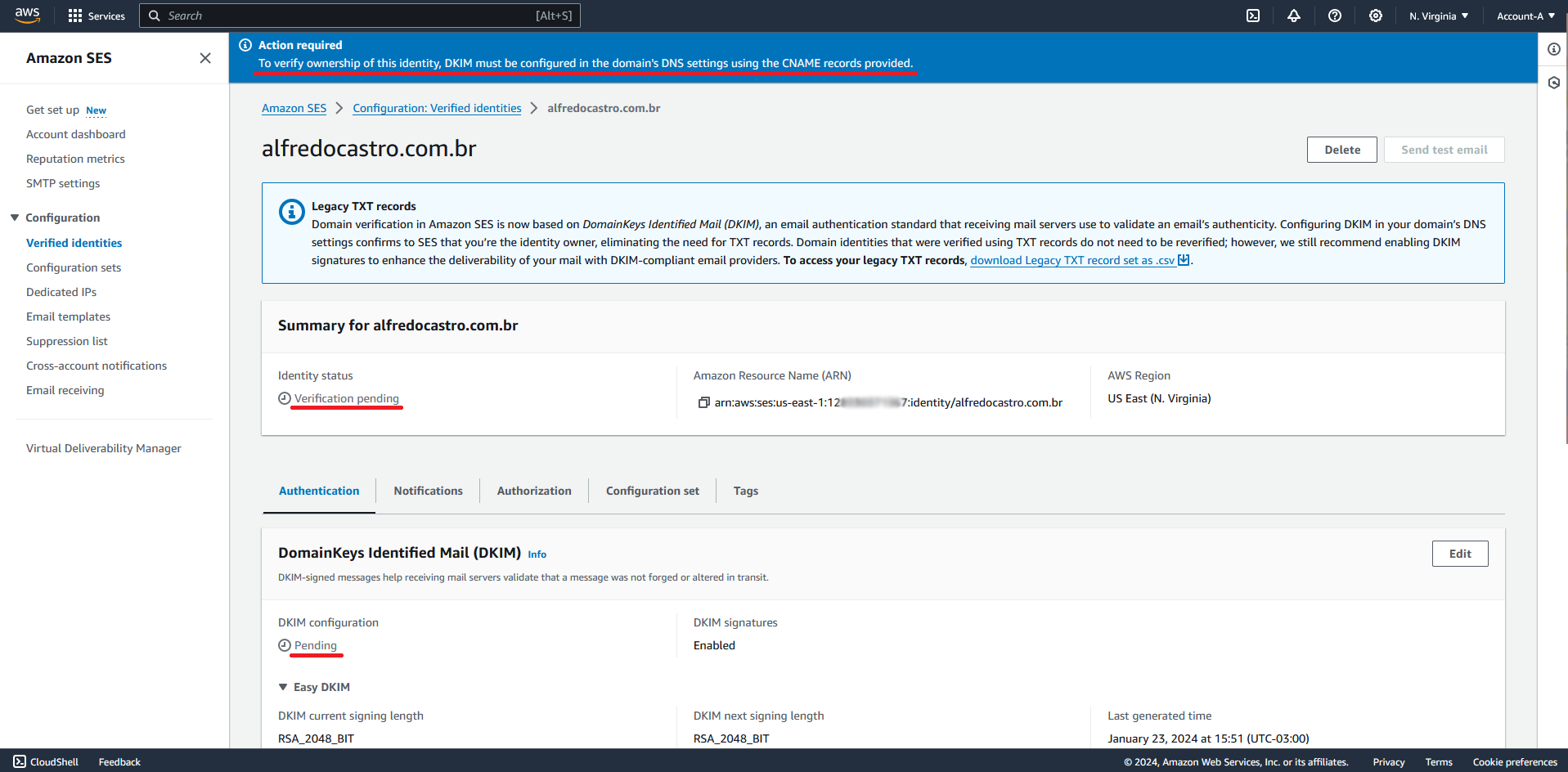
Task: Open Email receiving in sidebar
Action: [65, 390]
